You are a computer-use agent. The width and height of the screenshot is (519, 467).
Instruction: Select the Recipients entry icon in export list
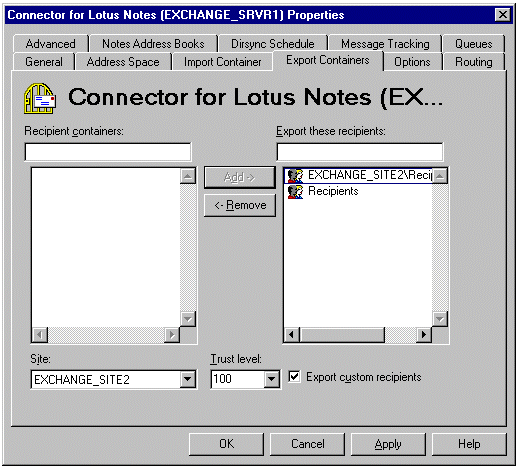(295, 192)
